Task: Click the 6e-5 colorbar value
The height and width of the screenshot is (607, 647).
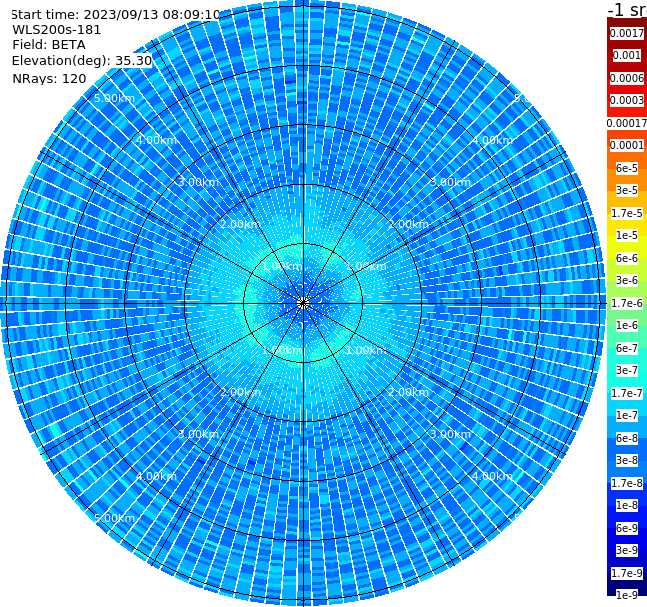Action: tap(627, 168)
